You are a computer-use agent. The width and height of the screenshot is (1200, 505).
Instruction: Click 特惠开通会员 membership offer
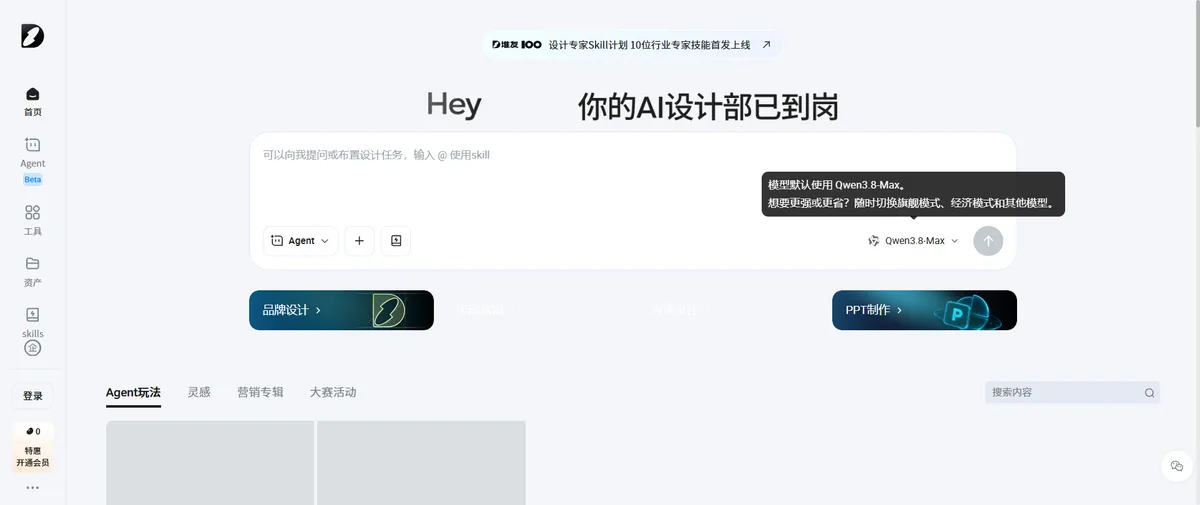pyautogui.click(x=33, y=447)
